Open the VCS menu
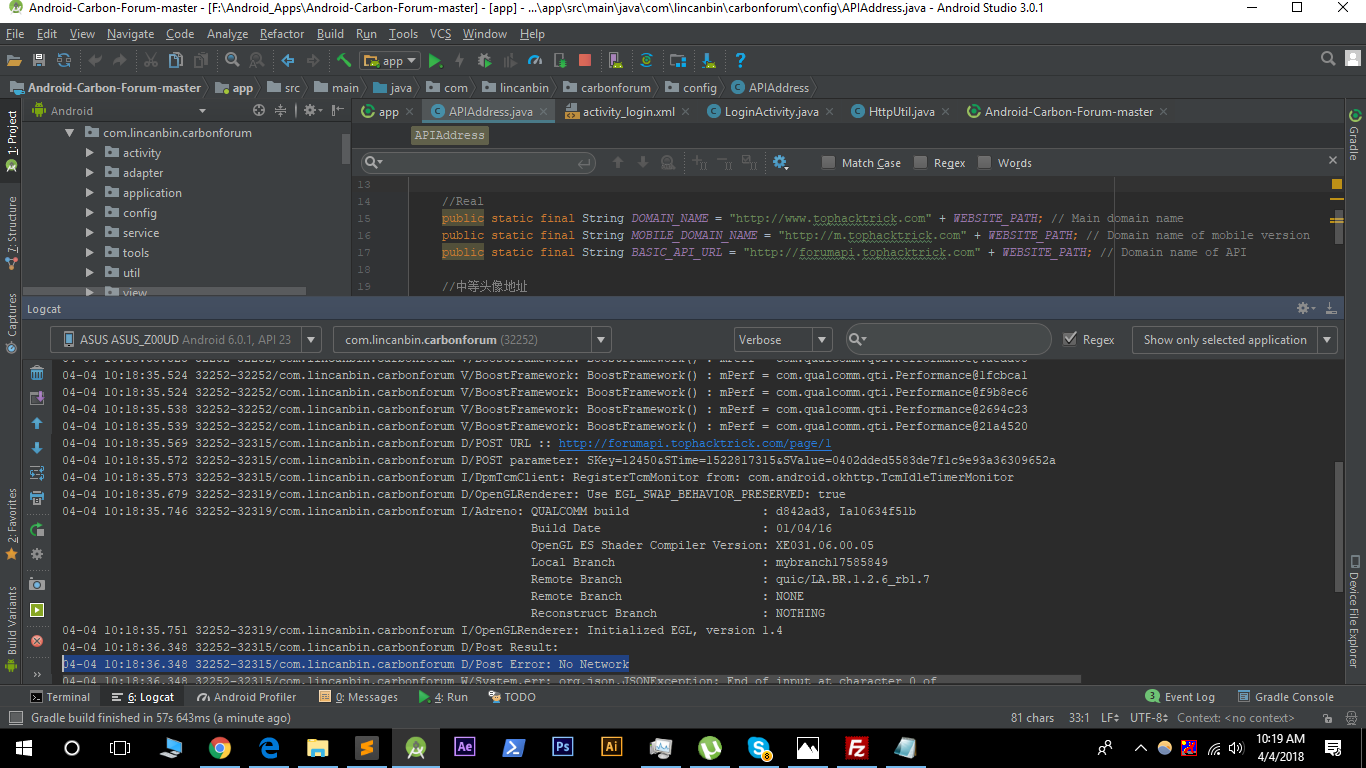Screen dimensions: 1366x768 coord(440,34)
